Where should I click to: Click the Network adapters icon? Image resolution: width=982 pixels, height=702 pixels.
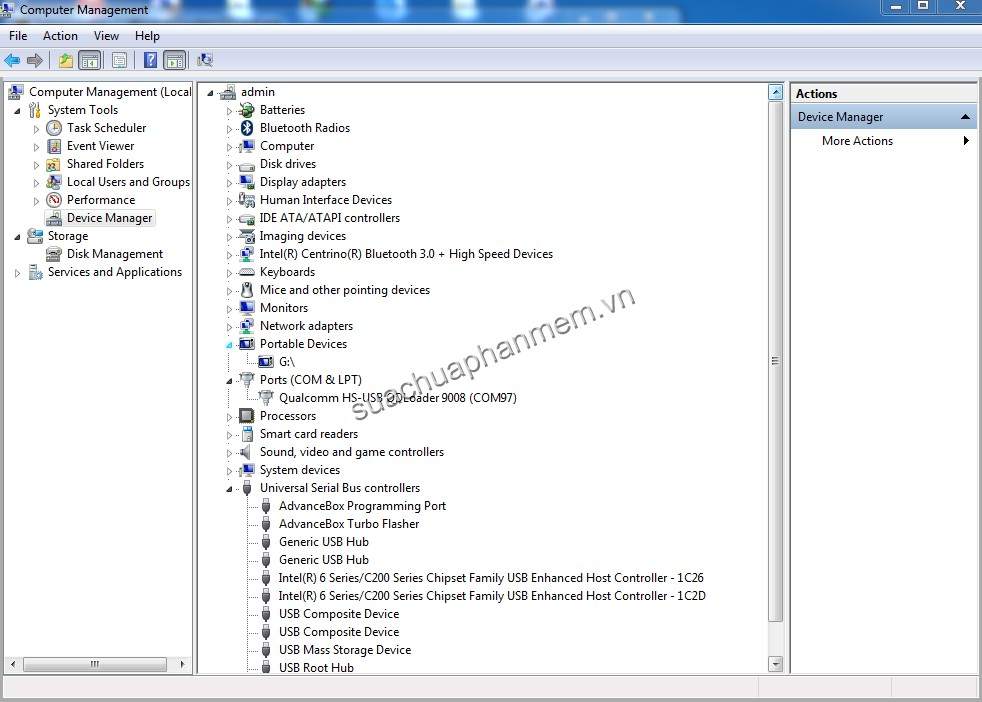coord(247,326)
